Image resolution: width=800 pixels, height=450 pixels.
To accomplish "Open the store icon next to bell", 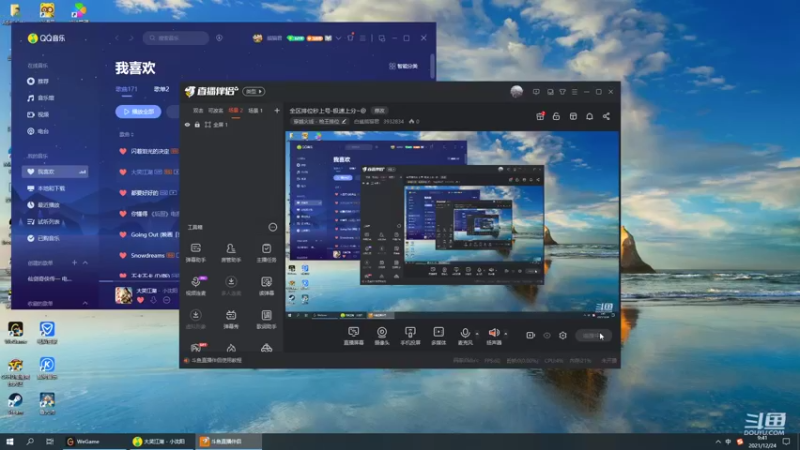I will (x=573, y=116).
